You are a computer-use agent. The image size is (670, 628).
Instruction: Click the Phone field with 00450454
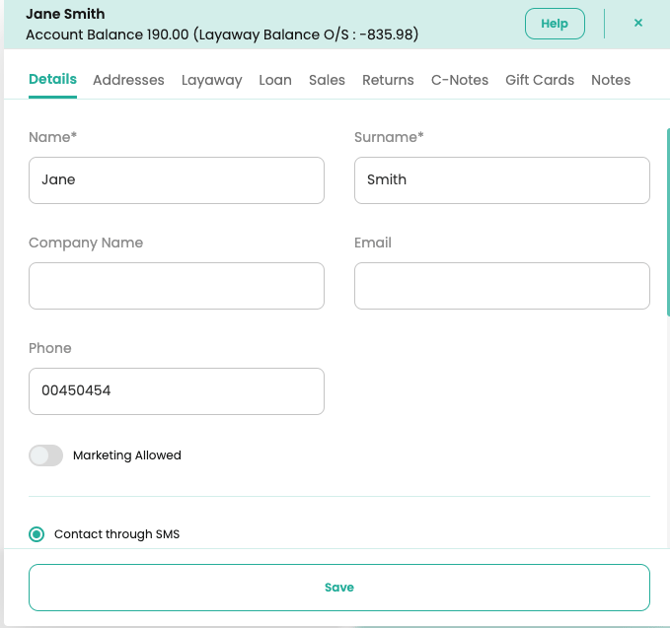pos(176,391)
